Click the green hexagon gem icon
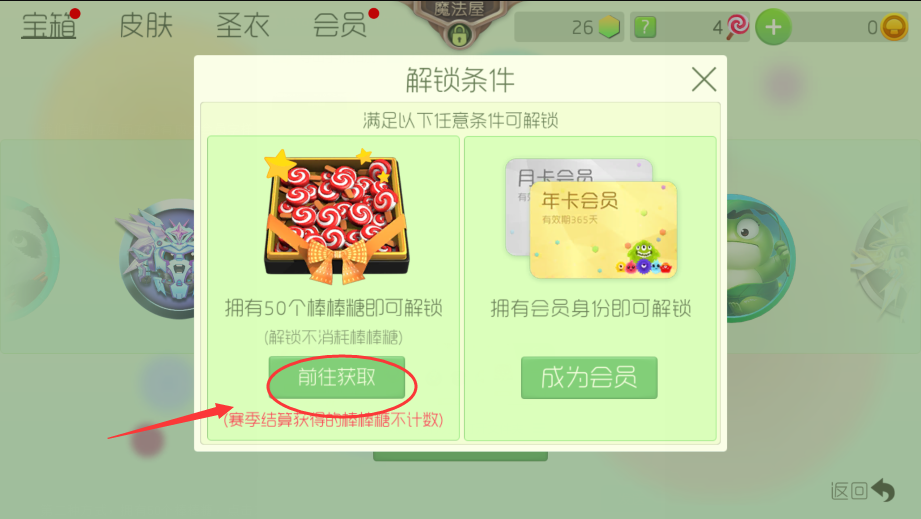The width and height of the screenshot is (921, 519). tap(609, 27)
